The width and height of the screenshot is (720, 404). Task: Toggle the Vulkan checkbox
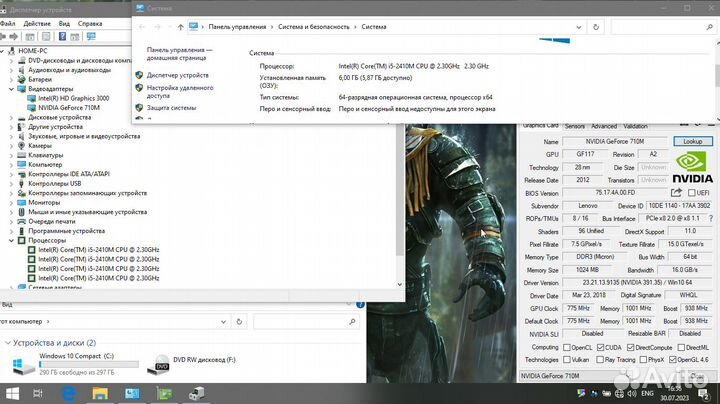click(567, 360)
